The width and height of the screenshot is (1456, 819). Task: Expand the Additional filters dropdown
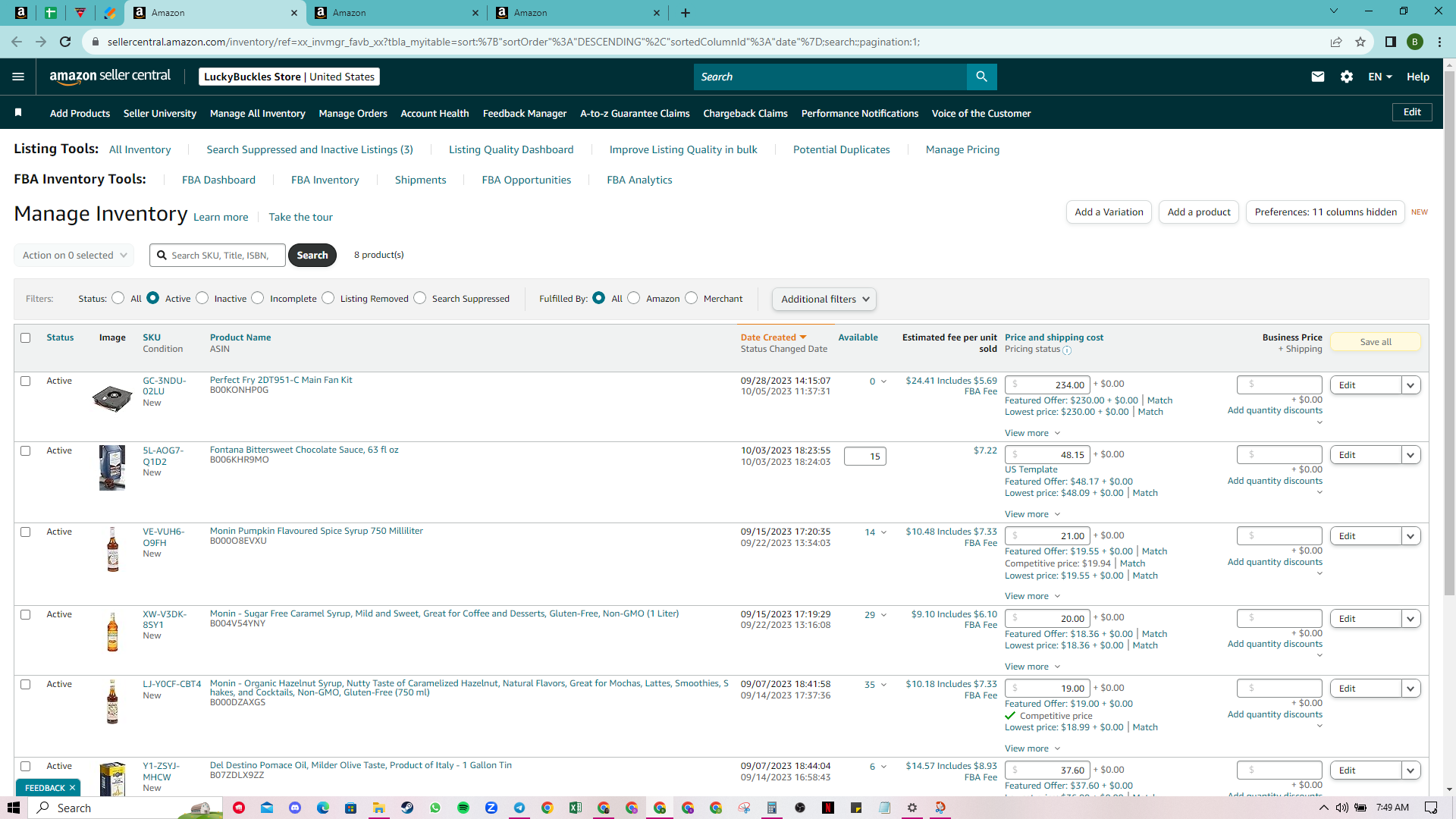point(824,299)
